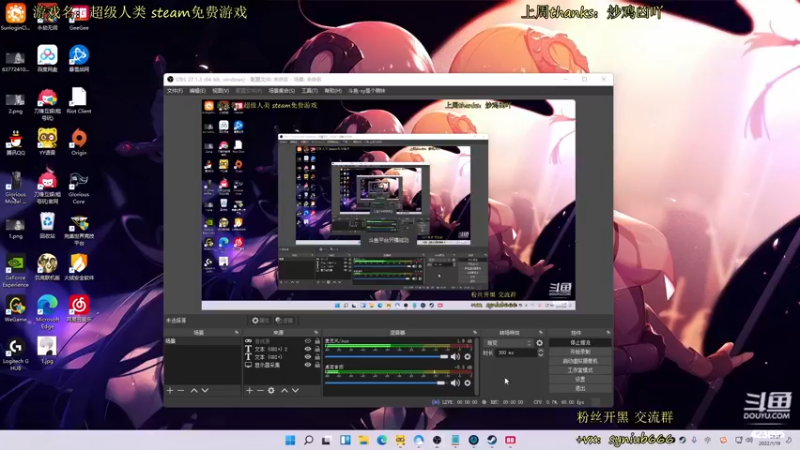The image size is (800, 450).
Task: Remove the selected scene with the minus icon
Action: [x=181, y=390]
